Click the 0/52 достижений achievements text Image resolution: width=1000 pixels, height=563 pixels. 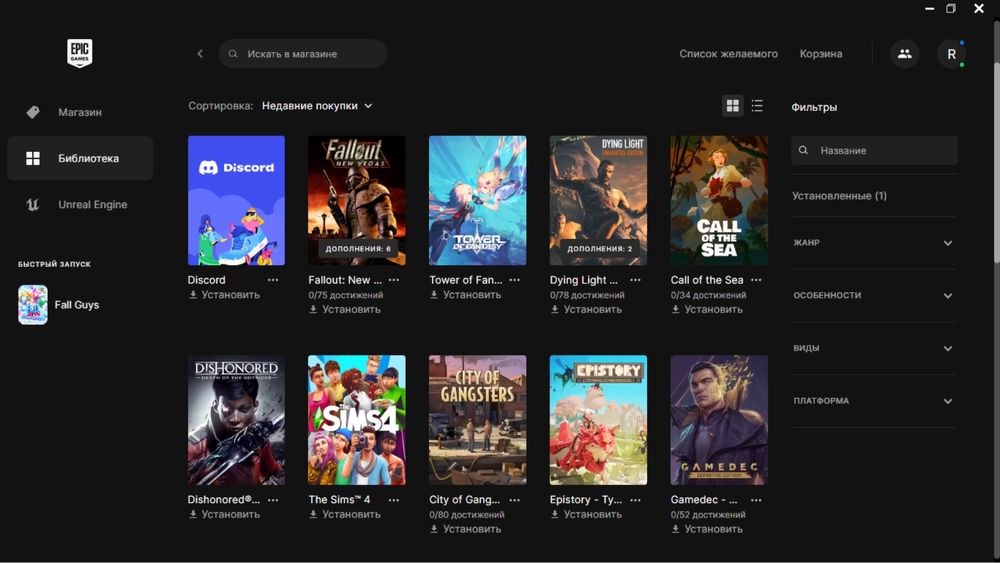[709, 515]
